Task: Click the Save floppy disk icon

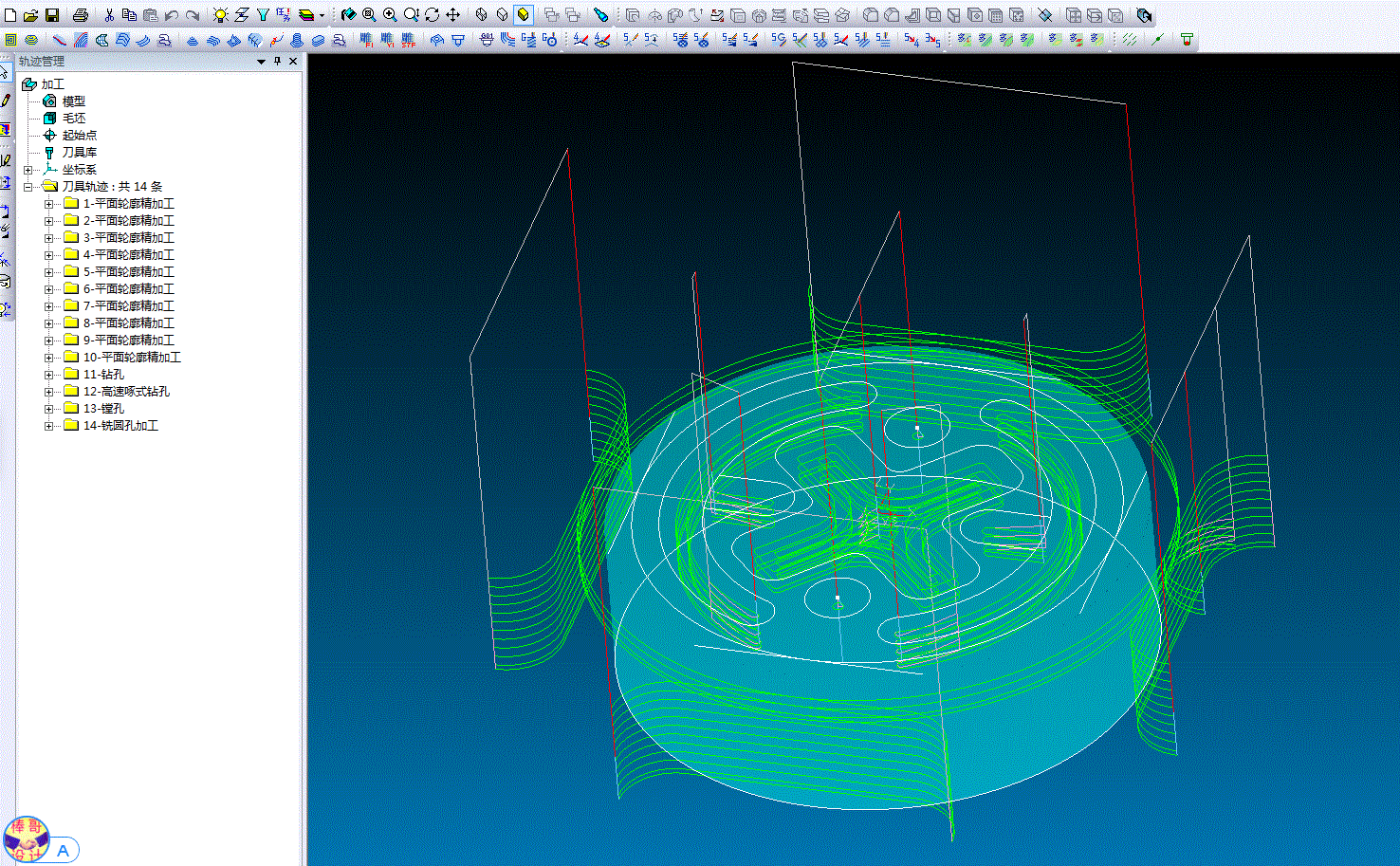Action: [x=52, y=15]
